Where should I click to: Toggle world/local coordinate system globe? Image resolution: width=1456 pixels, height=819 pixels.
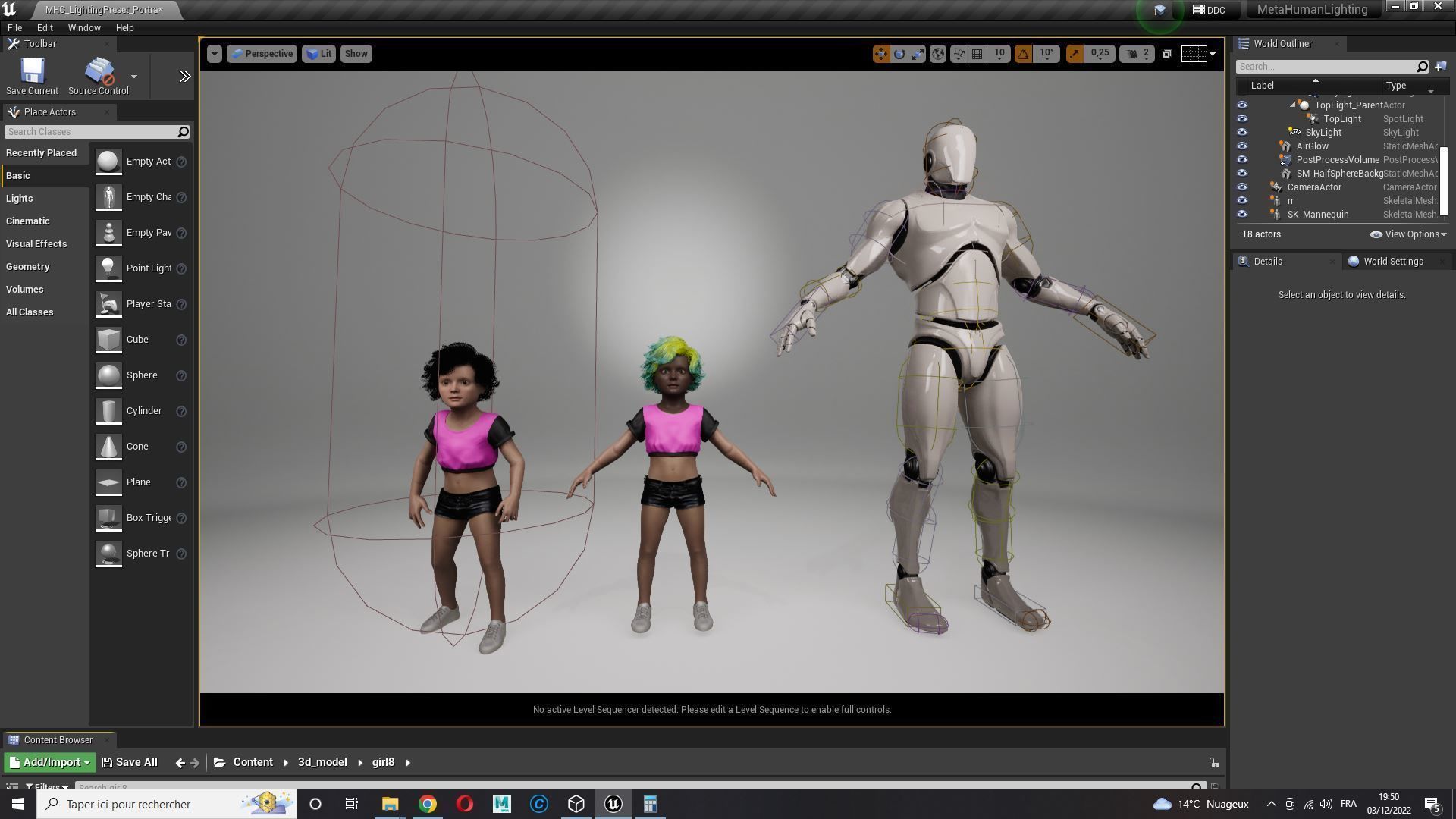[x=938, y=54]
